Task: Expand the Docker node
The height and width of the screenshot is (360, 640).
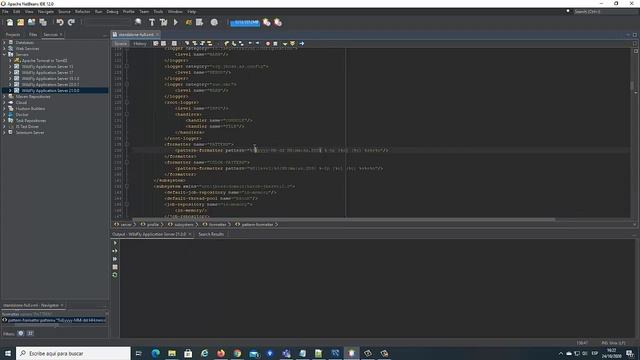Action: [4, 115]
